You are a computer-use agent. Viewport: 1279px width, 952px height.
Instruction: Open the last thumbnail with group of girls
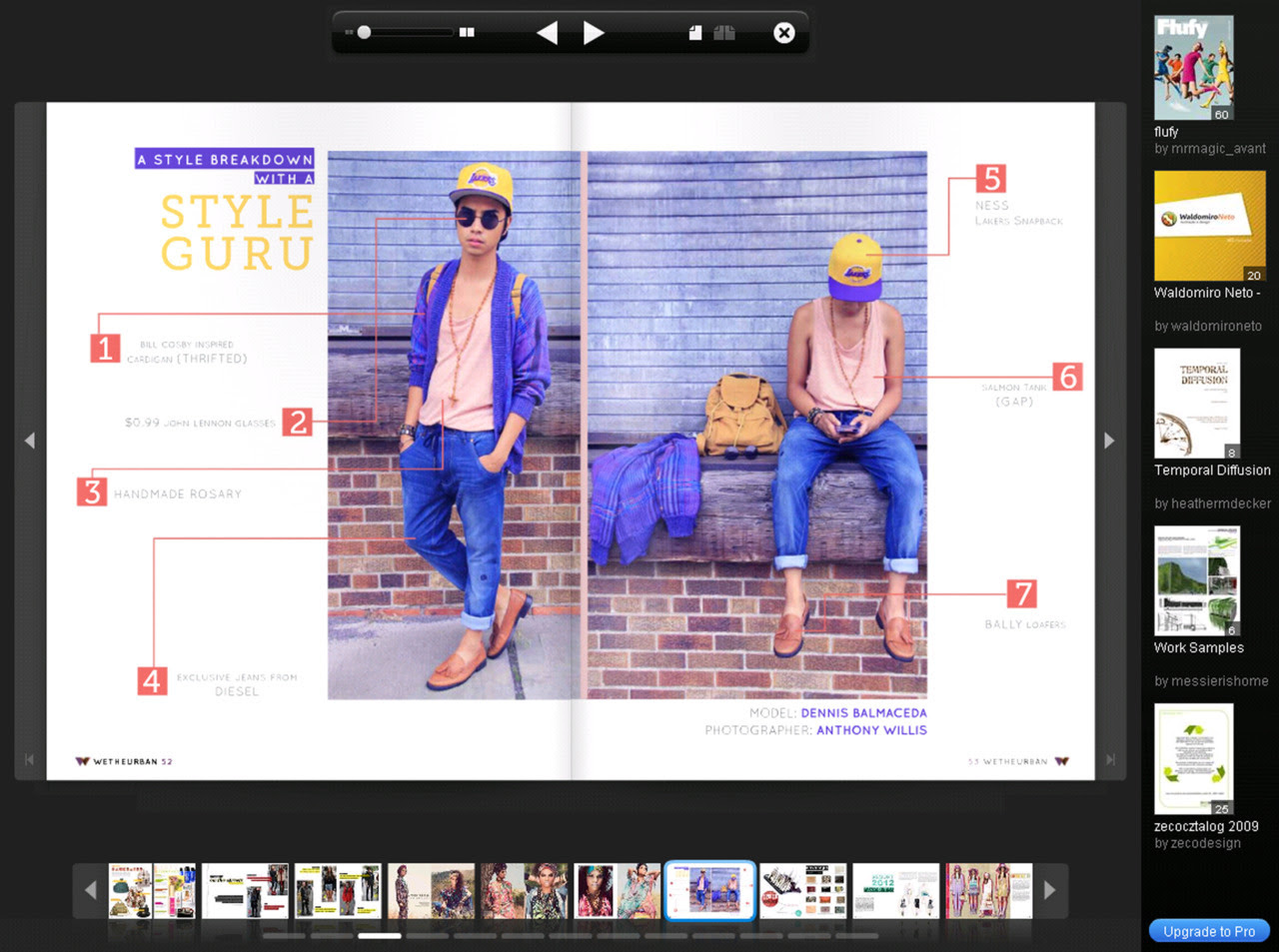coord(989,890)
